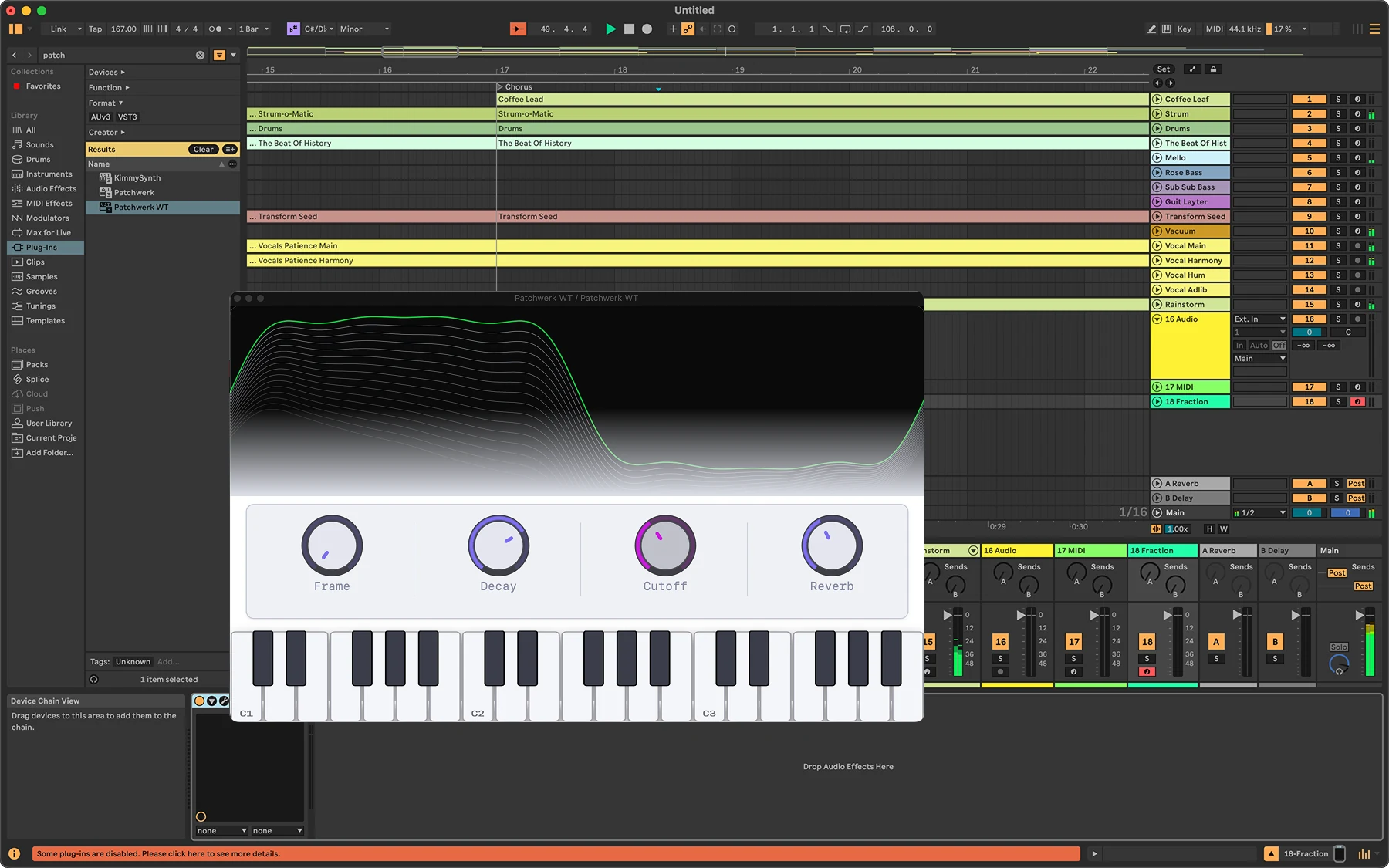Open the Link dropdown arrow
This screenshot has width=1389, height=868.
[x=79, y=29]
